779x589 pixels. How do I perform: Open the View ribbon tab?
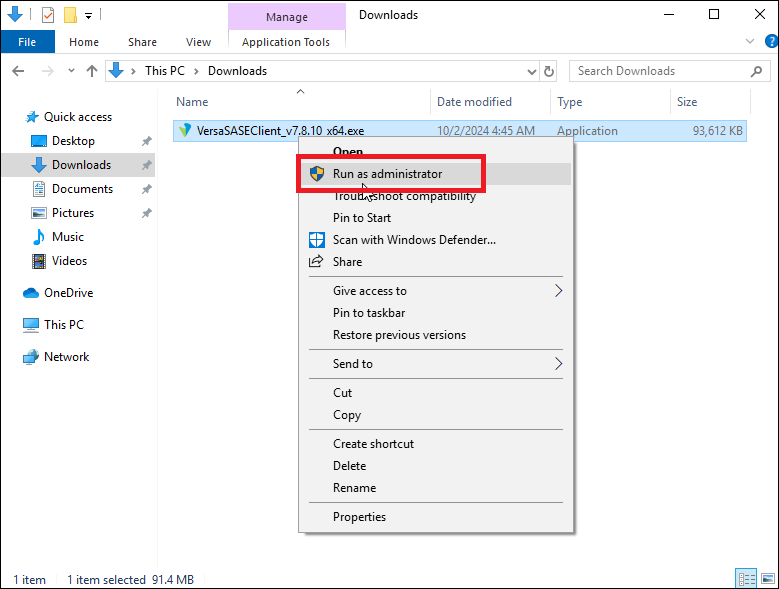pyautogui.click(x=198, y=42)
